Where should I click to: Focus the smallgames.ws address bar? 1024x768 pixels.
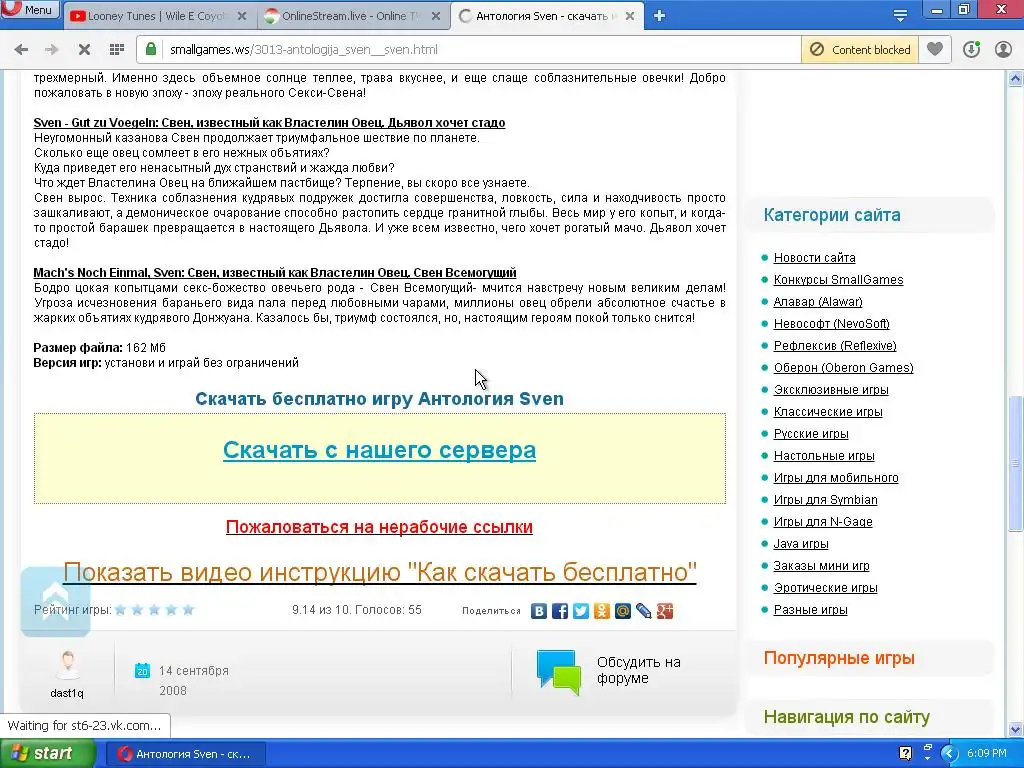click(480, 50)
